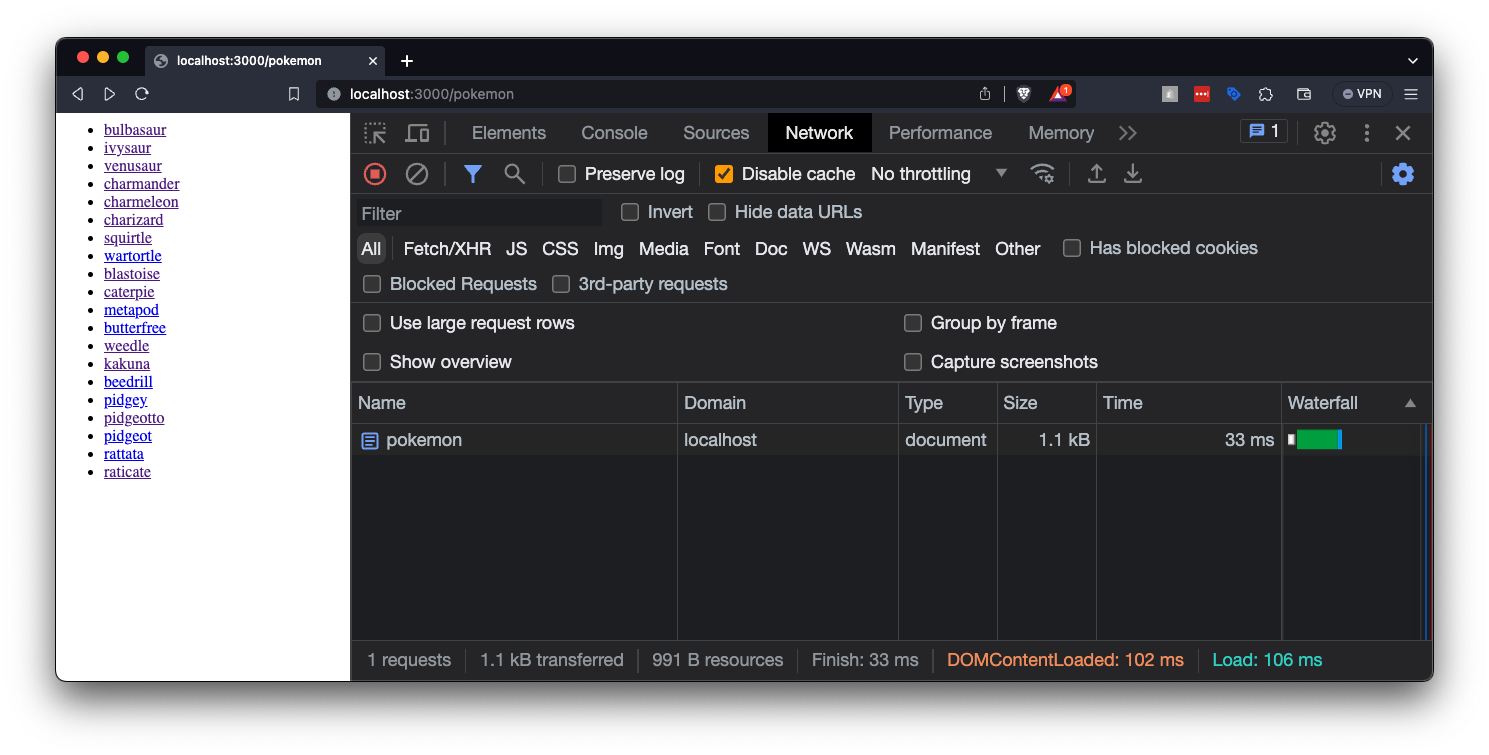Enable 3rd-party requests checkbox
This screenshot has height=755, width=1489.
click(x=561, y=284)
